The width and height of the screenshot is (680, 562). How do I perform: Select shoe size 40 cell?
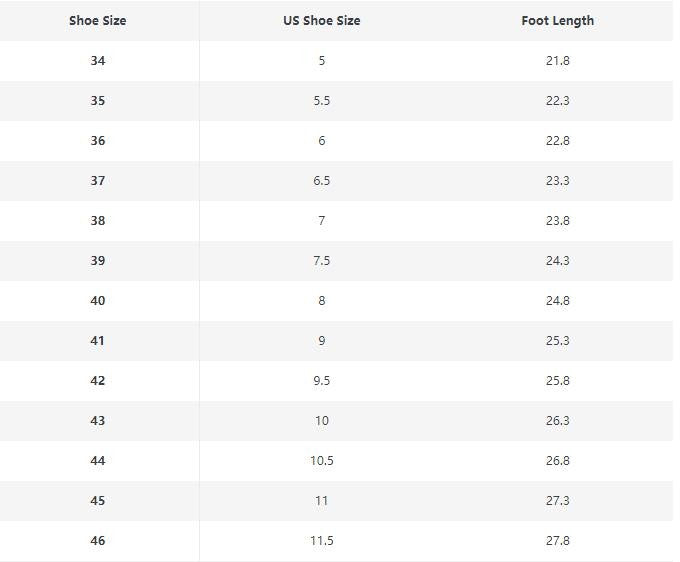click(98, 301)
